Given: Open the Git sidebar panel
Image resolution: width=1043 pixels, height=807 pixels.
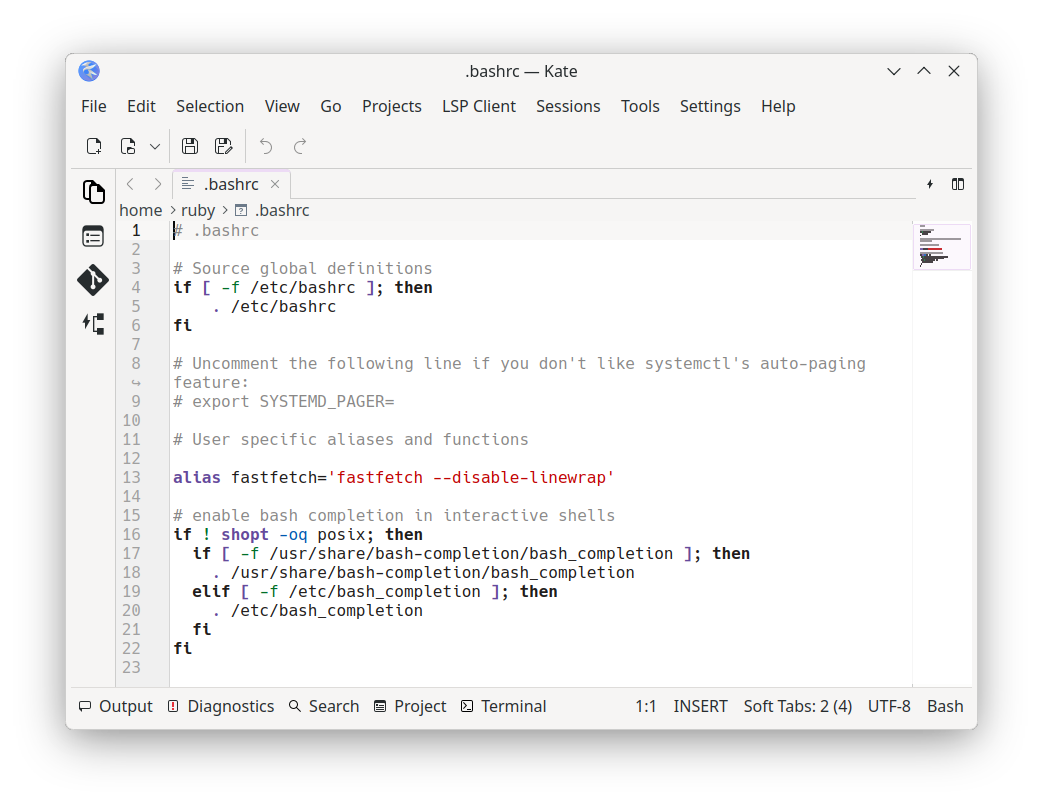Looking at the screenshot, I should point(93,280).
